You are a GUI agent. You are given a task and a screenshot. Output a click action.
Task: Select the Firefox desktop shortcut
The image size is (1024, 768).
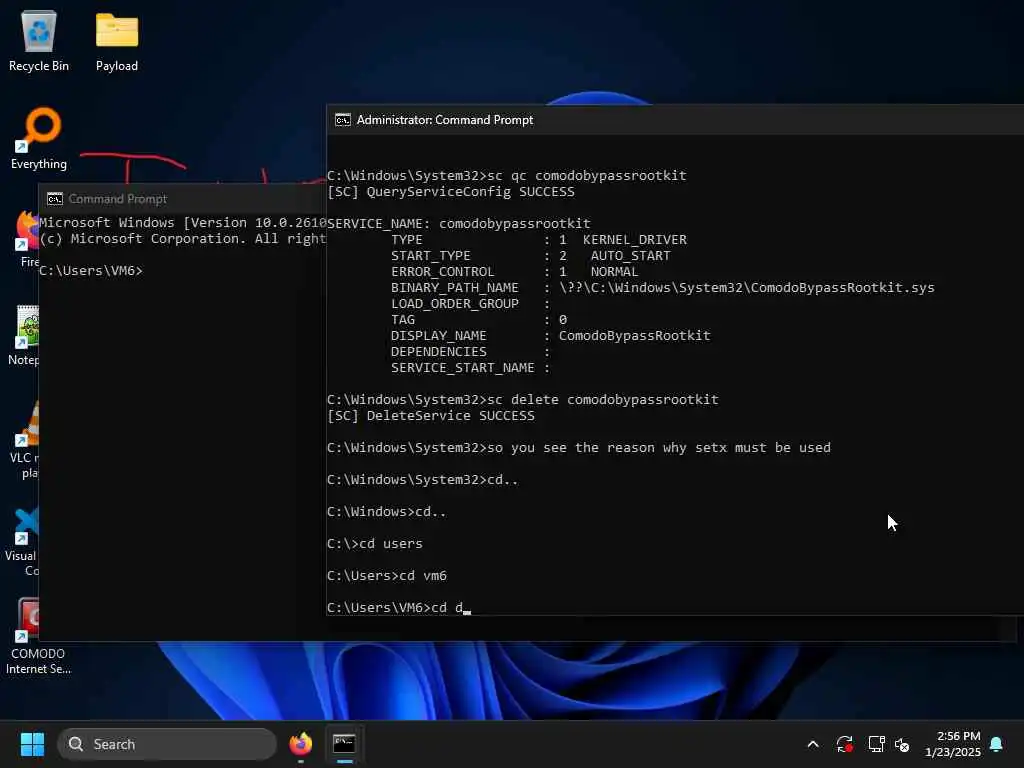click(x=27, y=238)
